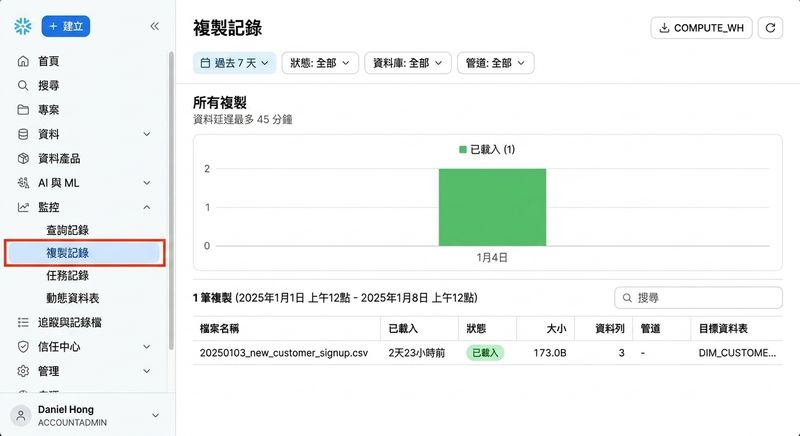Open the Daniel Hong account menu chevron
The height and width of the screenshot is (436, 800).
[156, 416]
